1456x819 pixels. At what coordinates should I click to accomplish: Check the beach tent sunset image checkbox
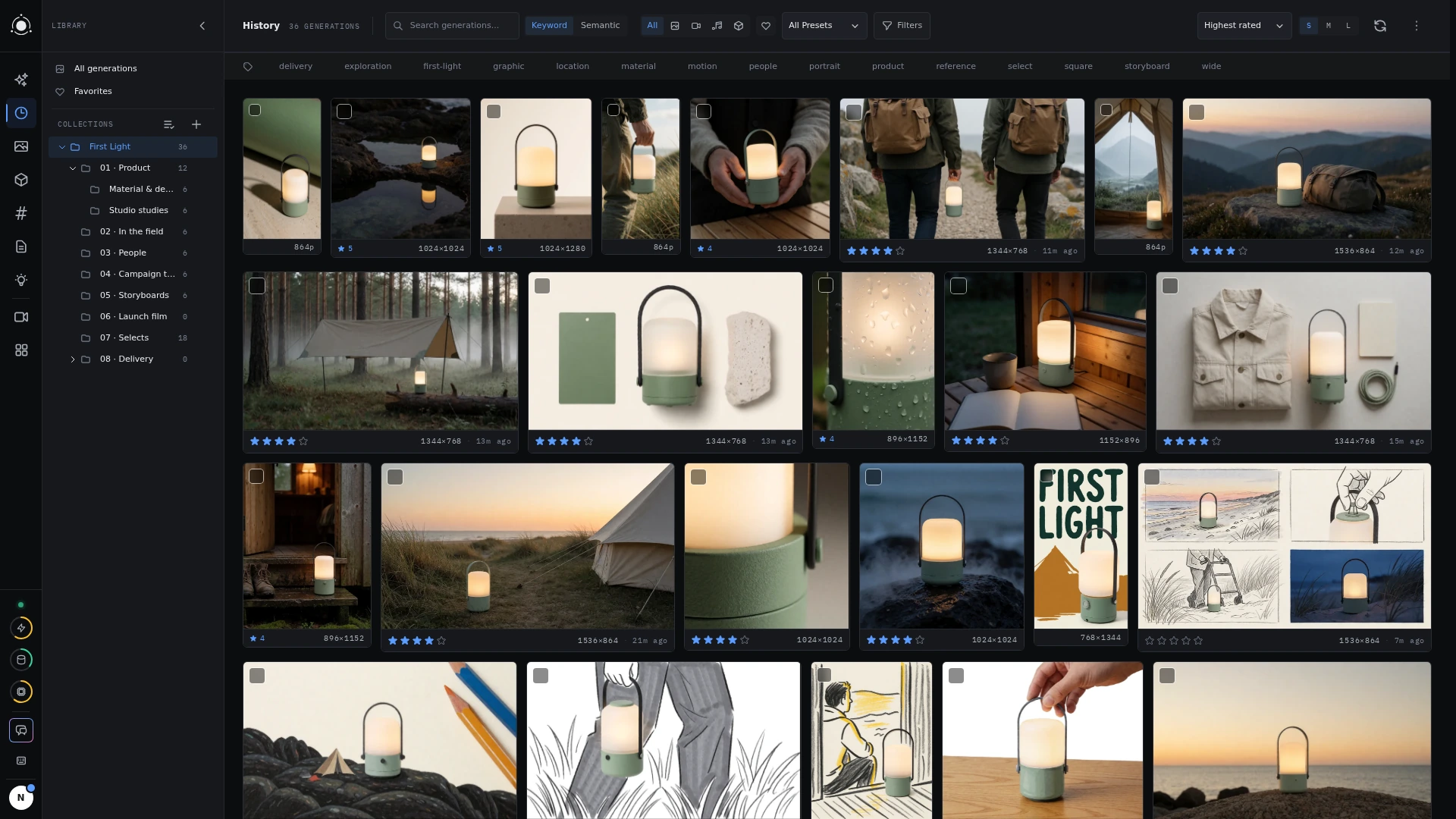point(395,477)
